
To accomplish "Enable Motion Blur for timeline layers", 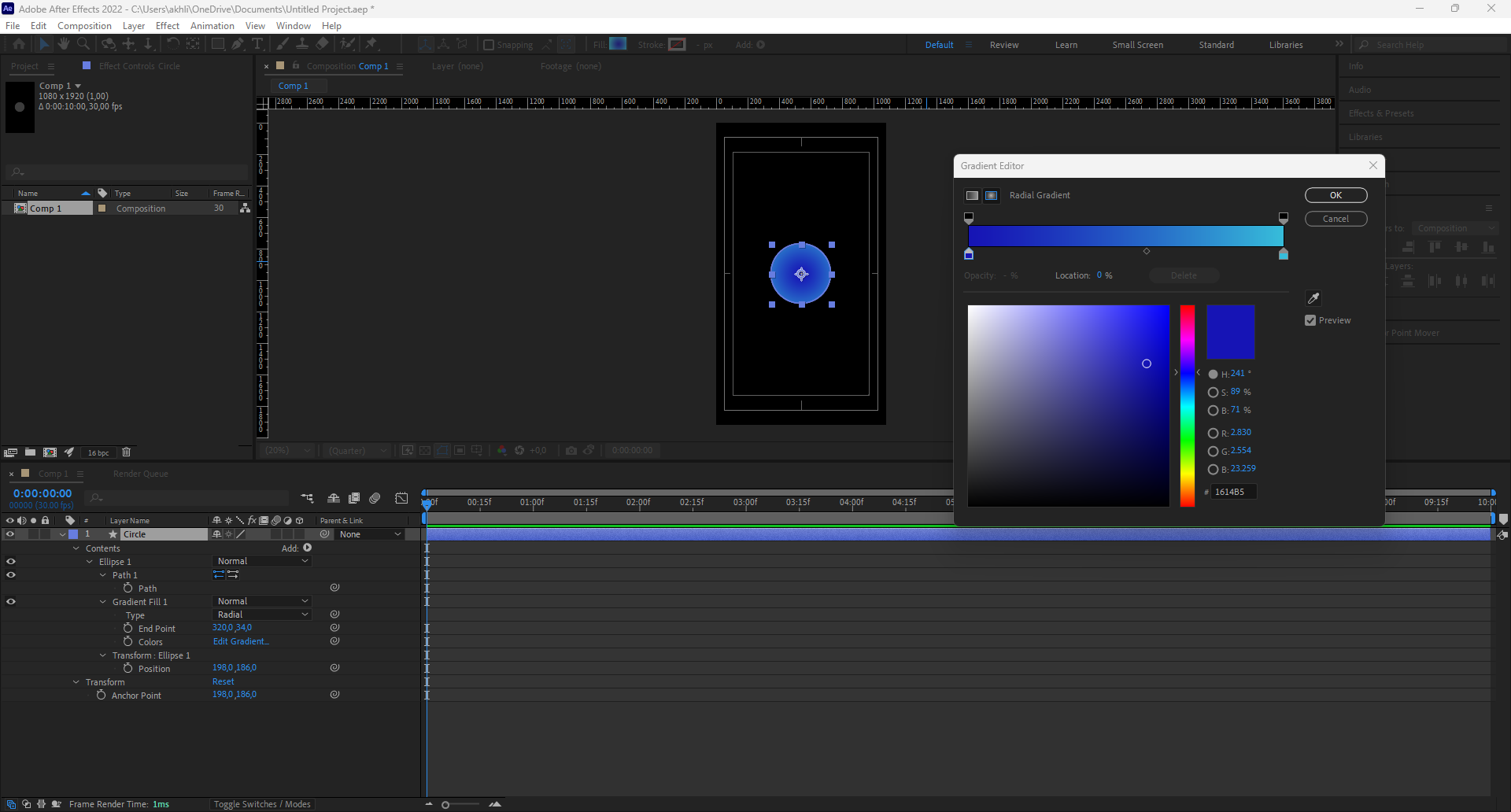I will coord(375,498).
